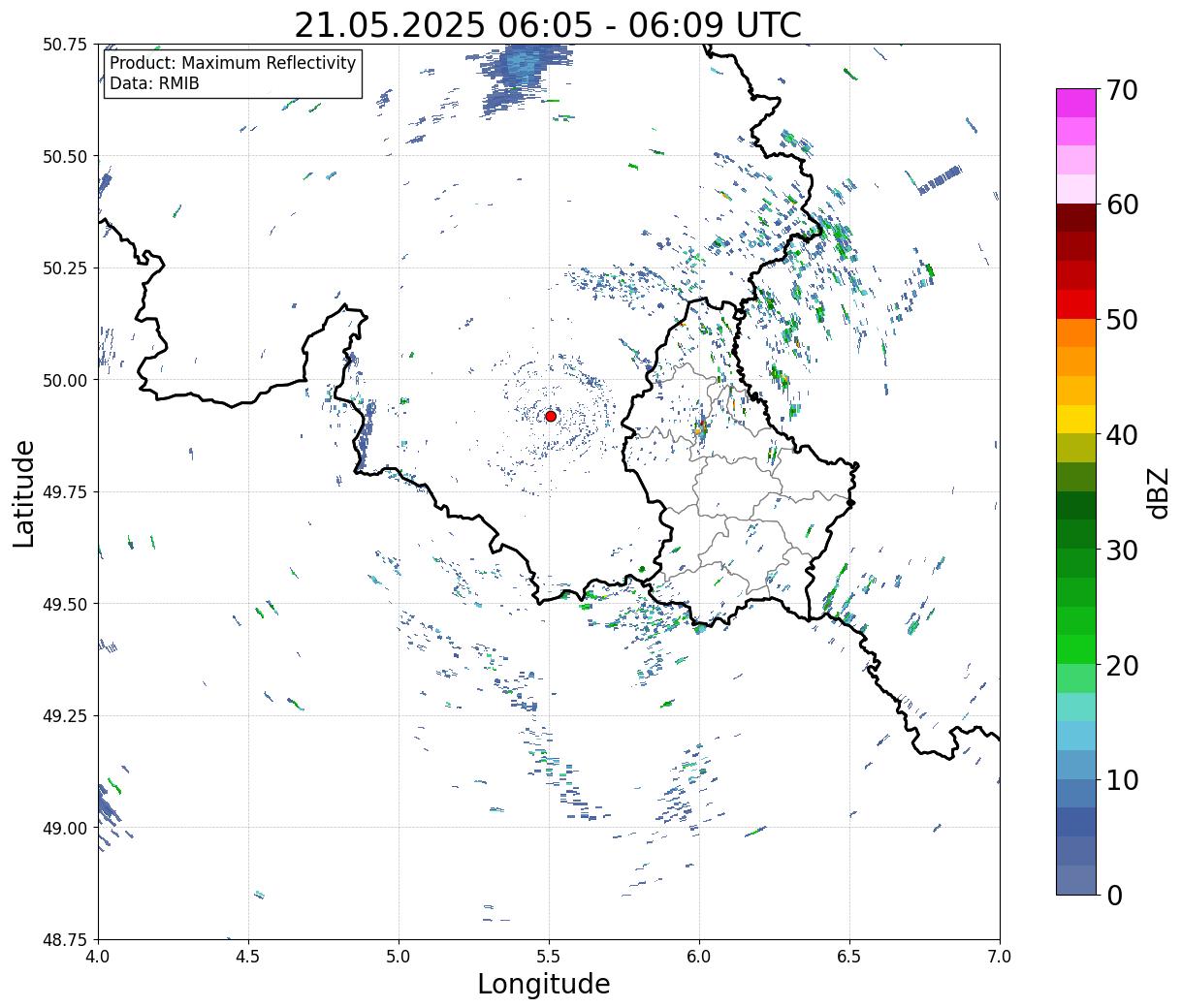Click the longitude tick label 6.5
This screenshot has height=1008, width=1182.
point(849,957)
